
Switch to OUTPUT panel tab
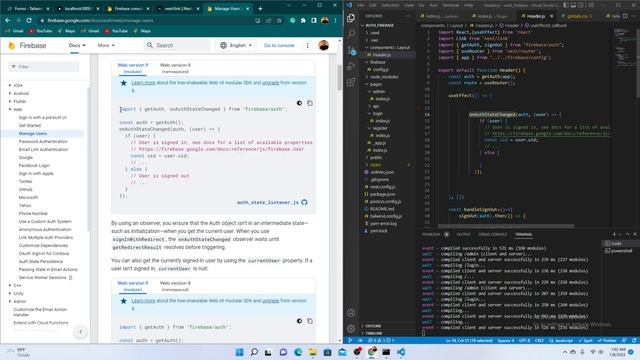[x=463, y=235]
